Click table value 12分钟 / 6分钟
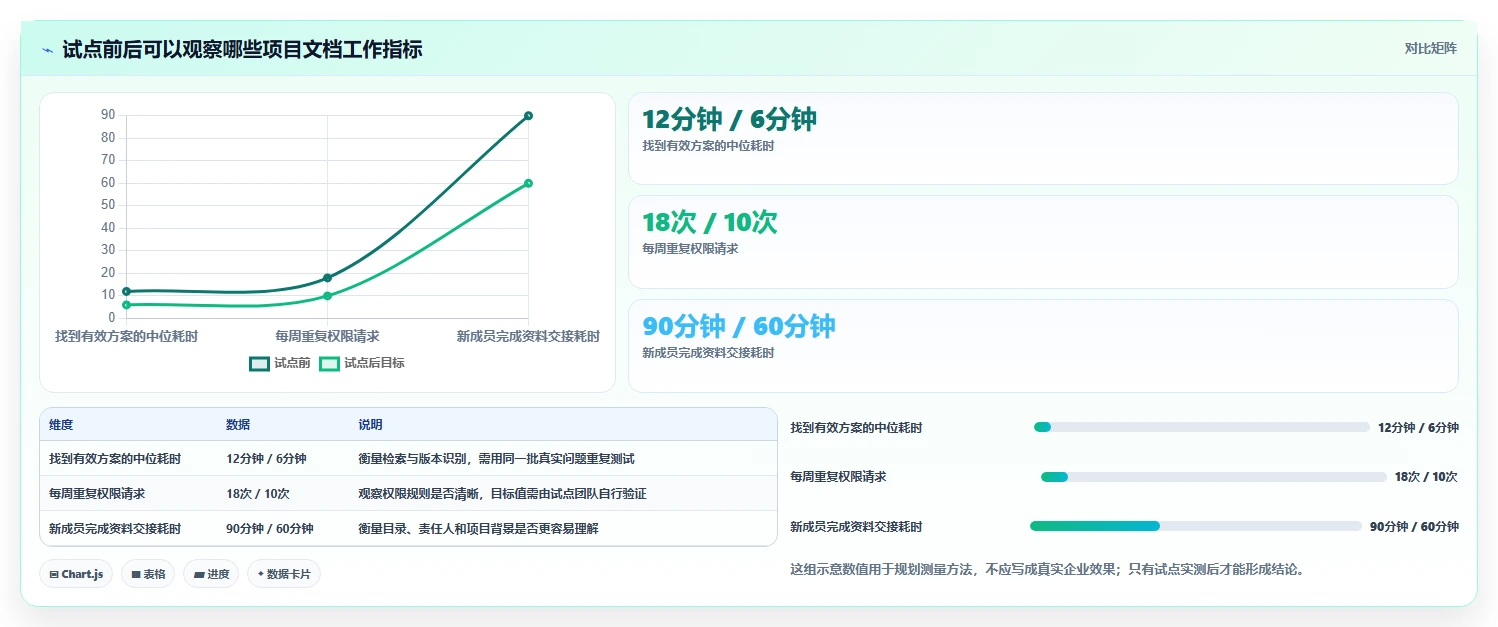Viewport: 1498px width, 627px height. tap(266, 459)
